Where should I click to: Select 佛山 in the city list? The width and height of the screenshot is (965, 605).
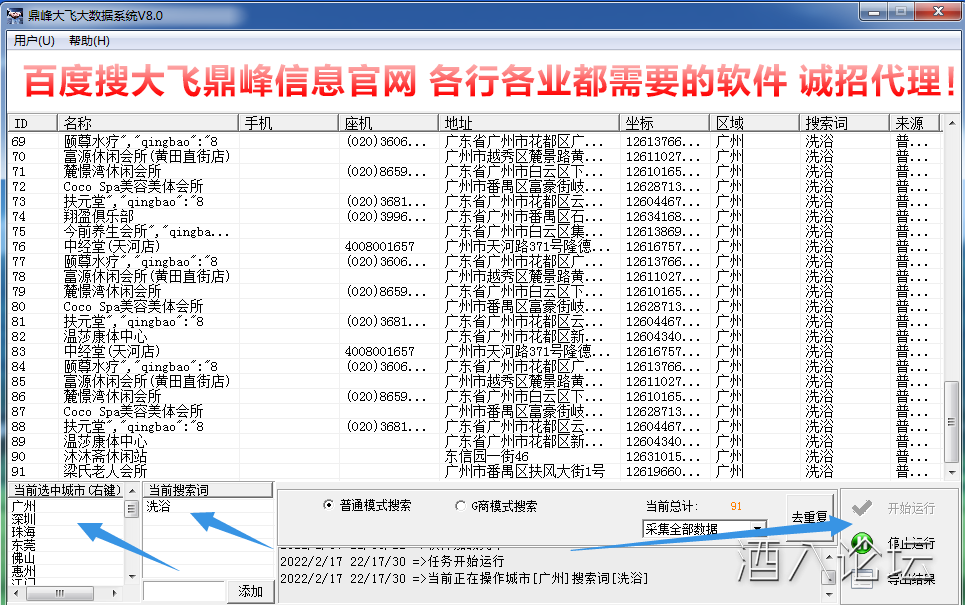point(23,558)
